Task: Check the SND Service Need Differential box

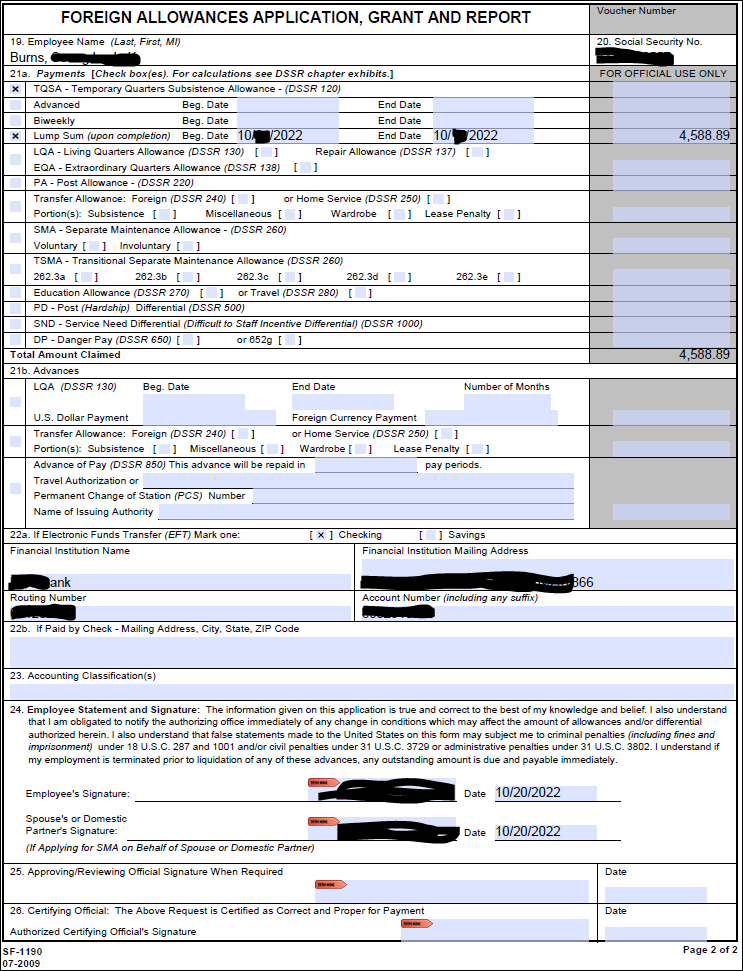Action: 15,324
